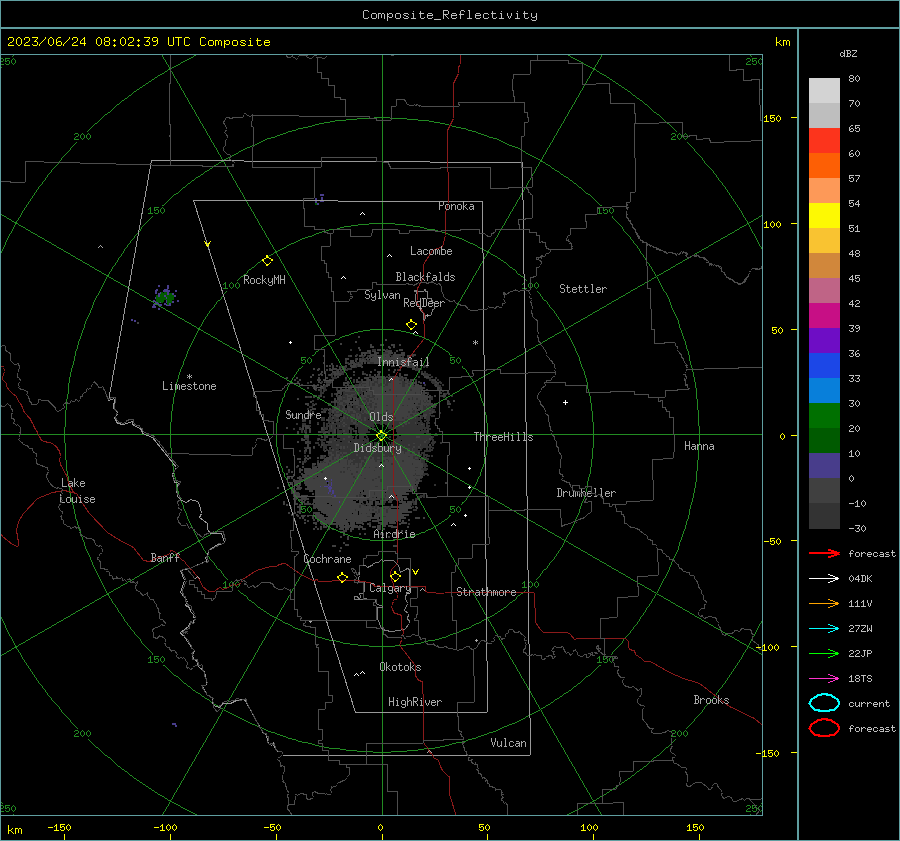Click the Brooks town label
This screenshot has height=841, width=900.
click(x=711, y=700)
